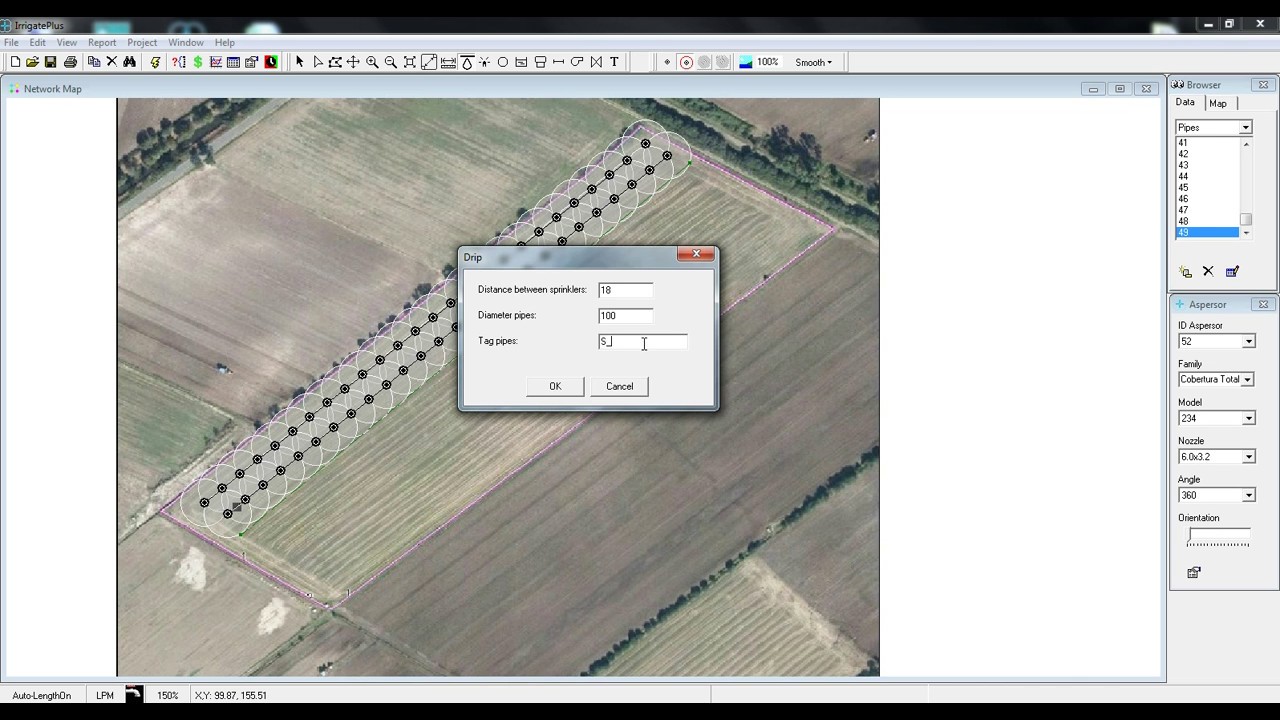Switch to the Map tab in Browser
Viewport: 1280px width, 720px height.
pos(1218,103)
